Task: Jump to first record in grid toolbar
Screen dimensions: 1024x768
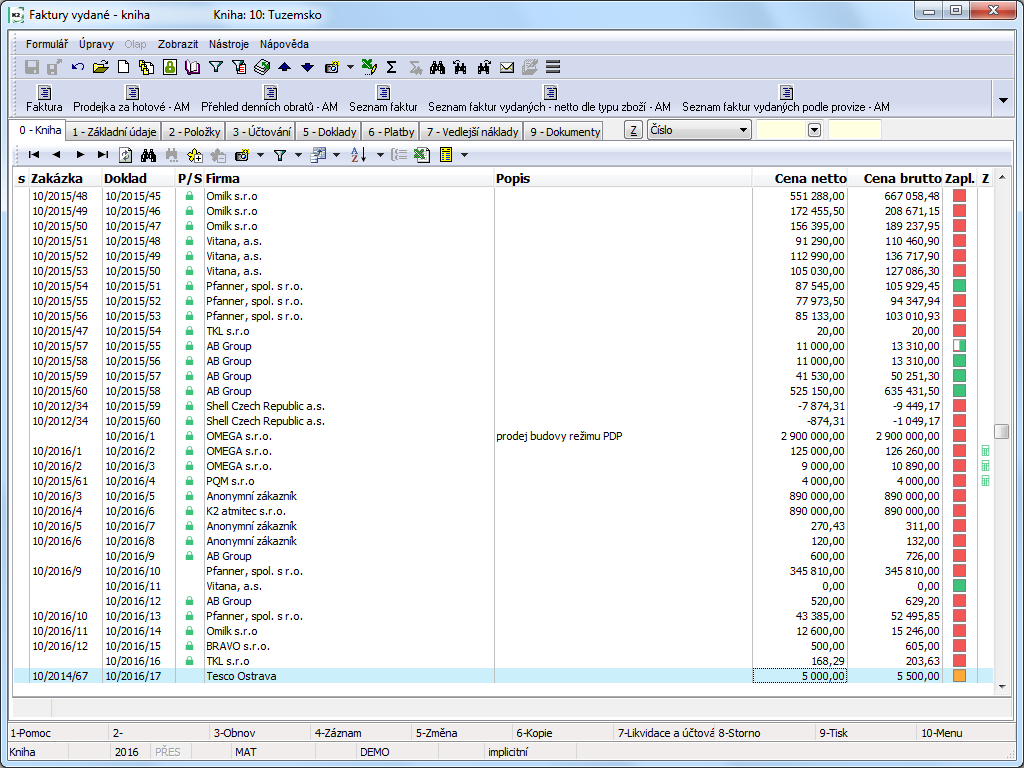Action: [34, 155]
